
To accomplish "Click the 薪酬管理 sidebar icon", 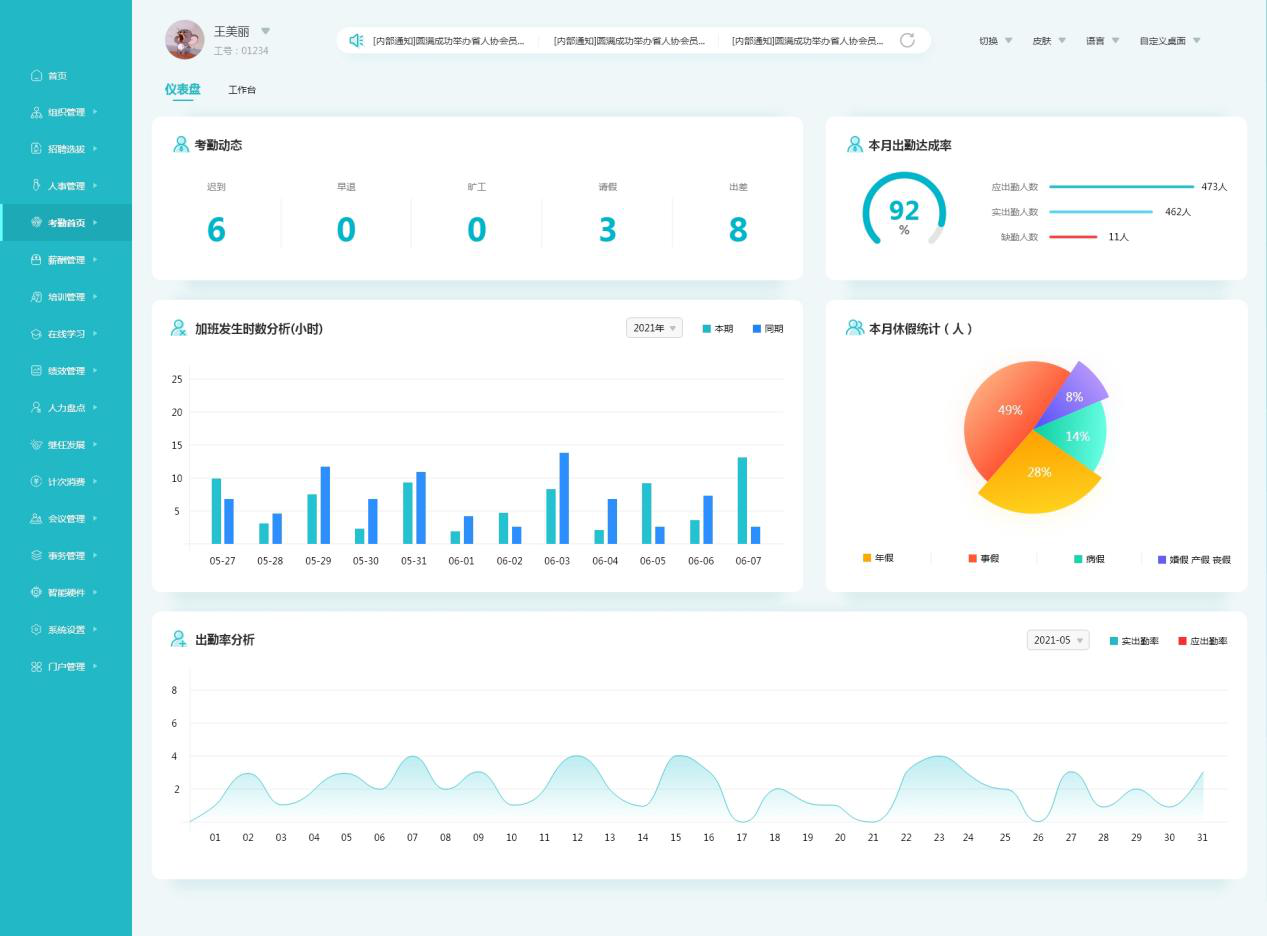I will pyautogui.click(x=37, y=260).
